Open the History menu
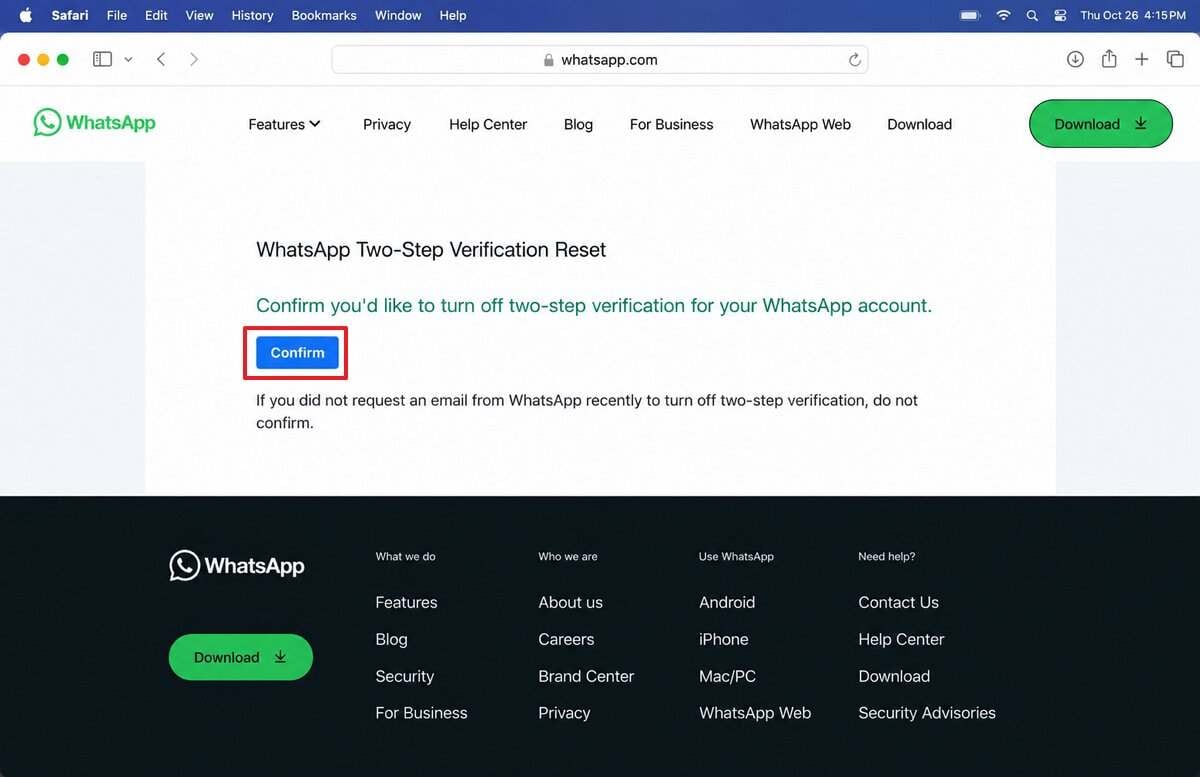 point(252,15)
